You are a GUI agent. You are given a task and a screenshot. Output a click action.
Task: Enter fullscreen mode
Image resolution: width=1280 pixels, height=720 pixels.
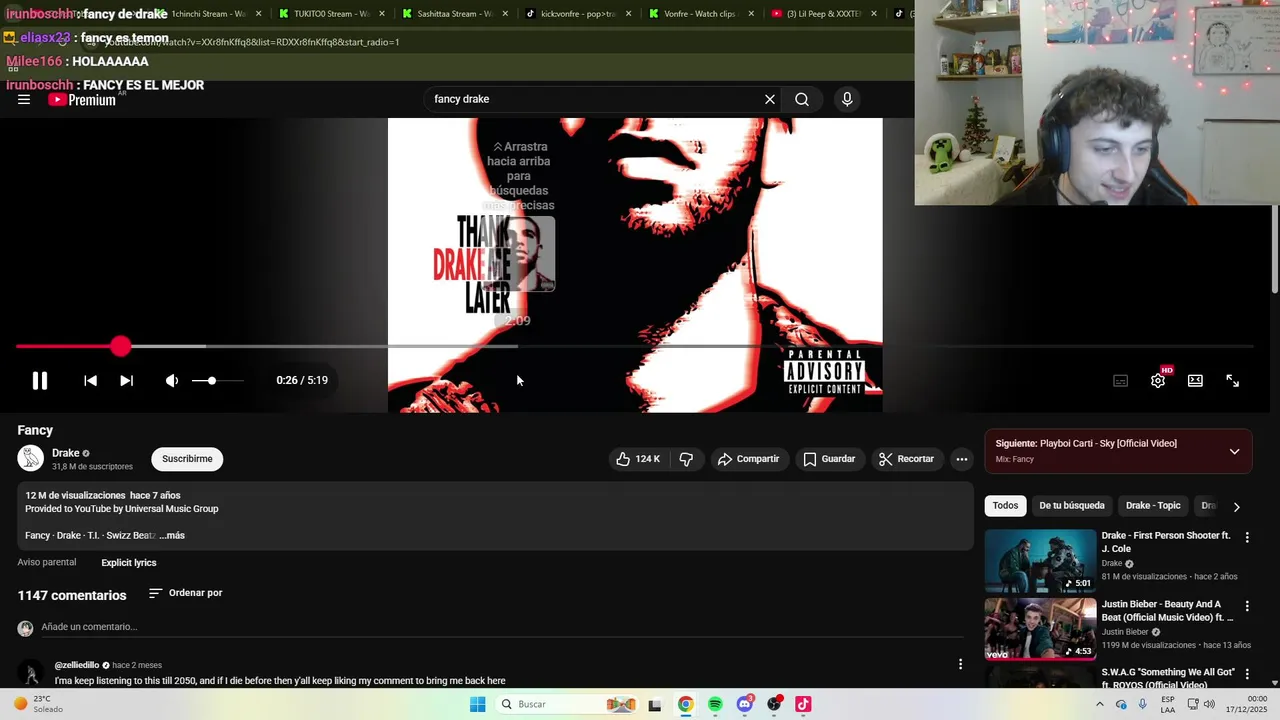[1232, 380]
